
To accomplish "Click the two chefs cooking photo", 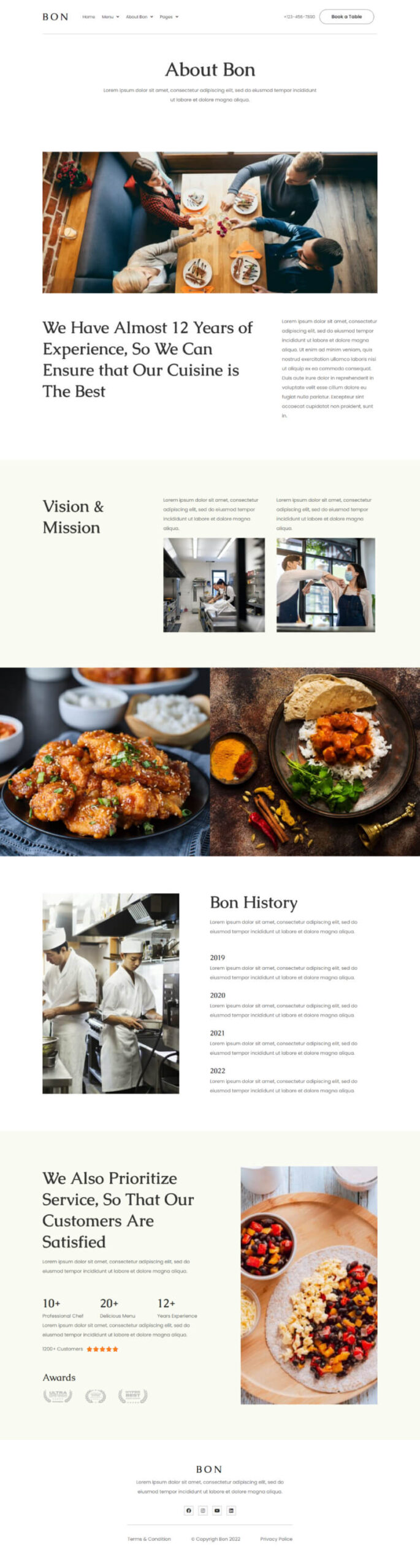I will pos(110,993).
